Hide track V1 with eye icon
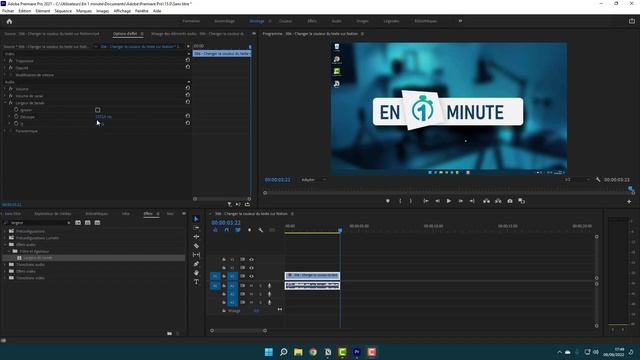Screen dimensions: 640x360 (251, 276)
